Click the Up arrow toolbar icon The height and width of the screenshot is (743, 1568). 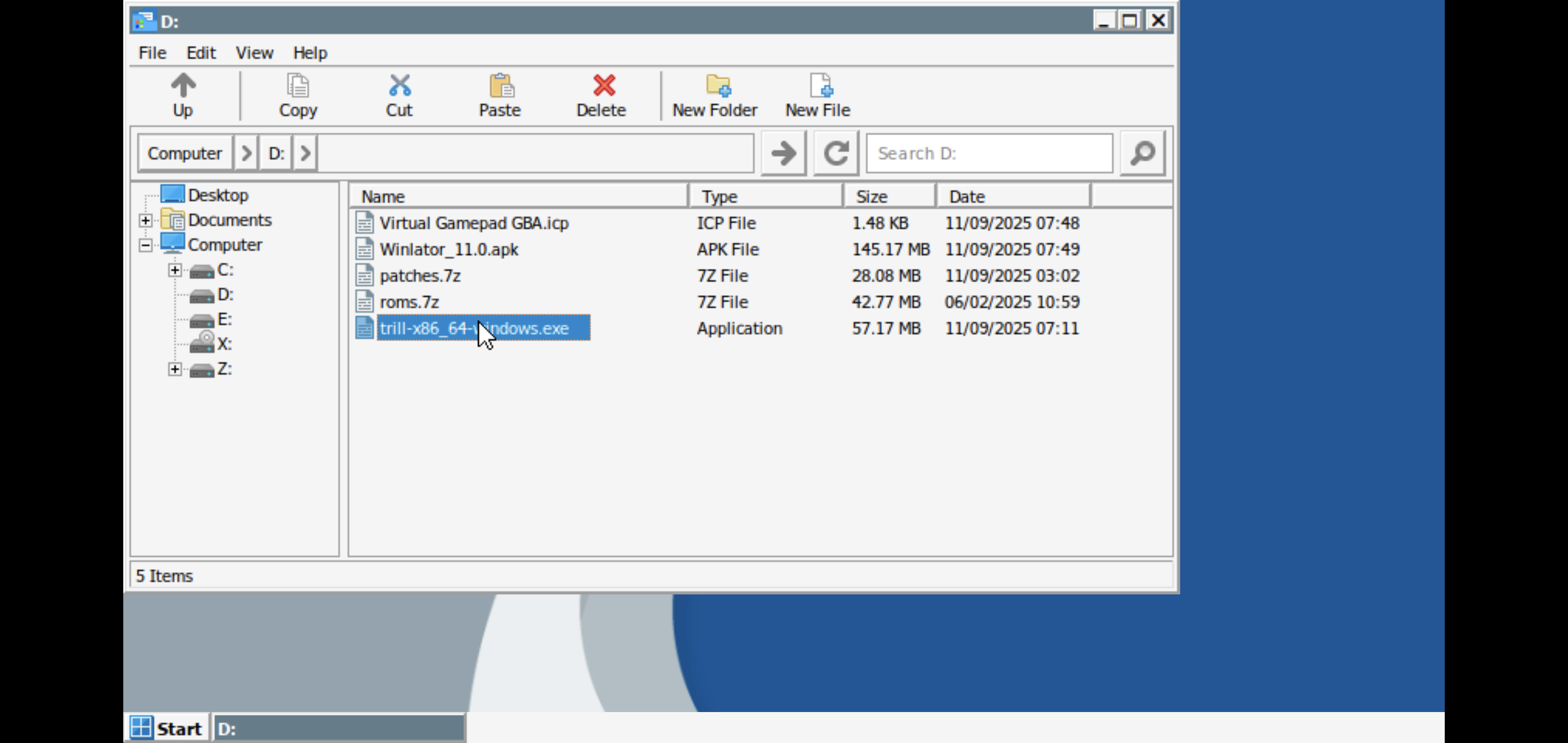click(x=183, y=86)
